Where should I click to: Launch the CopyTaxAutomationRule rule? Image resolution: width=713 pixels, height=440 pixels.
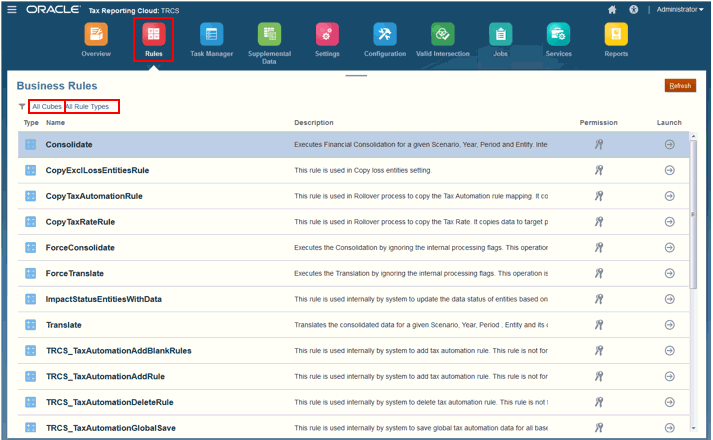coord(669,196)
